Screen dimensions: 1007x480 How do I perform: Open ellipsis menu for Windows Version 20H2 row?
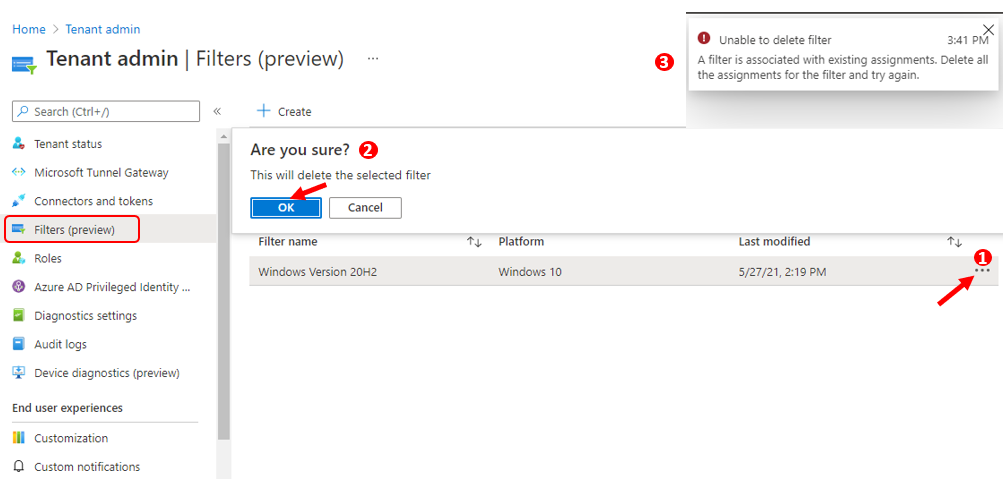tap(983, 271)
